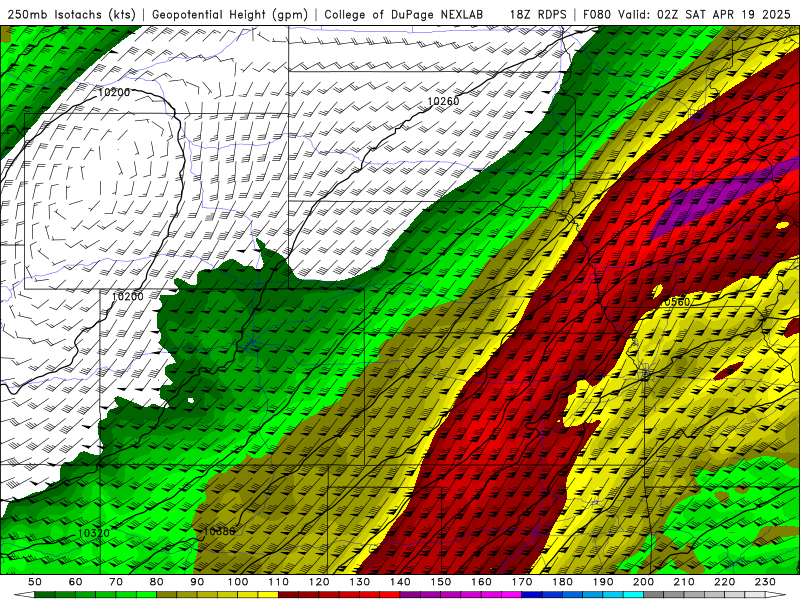Click the 70 value on the color scale

click(x=116, y=582)
